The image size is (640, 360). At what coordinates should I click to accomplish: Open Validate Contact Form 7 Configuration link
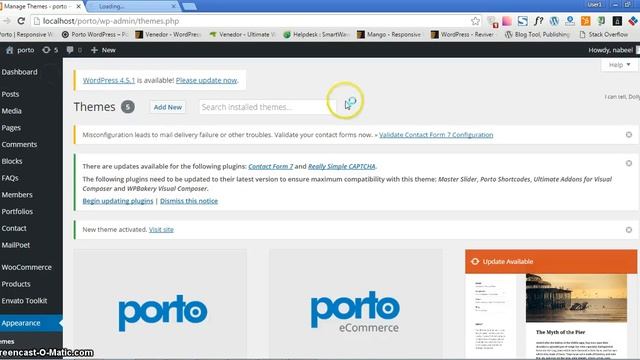436,135
